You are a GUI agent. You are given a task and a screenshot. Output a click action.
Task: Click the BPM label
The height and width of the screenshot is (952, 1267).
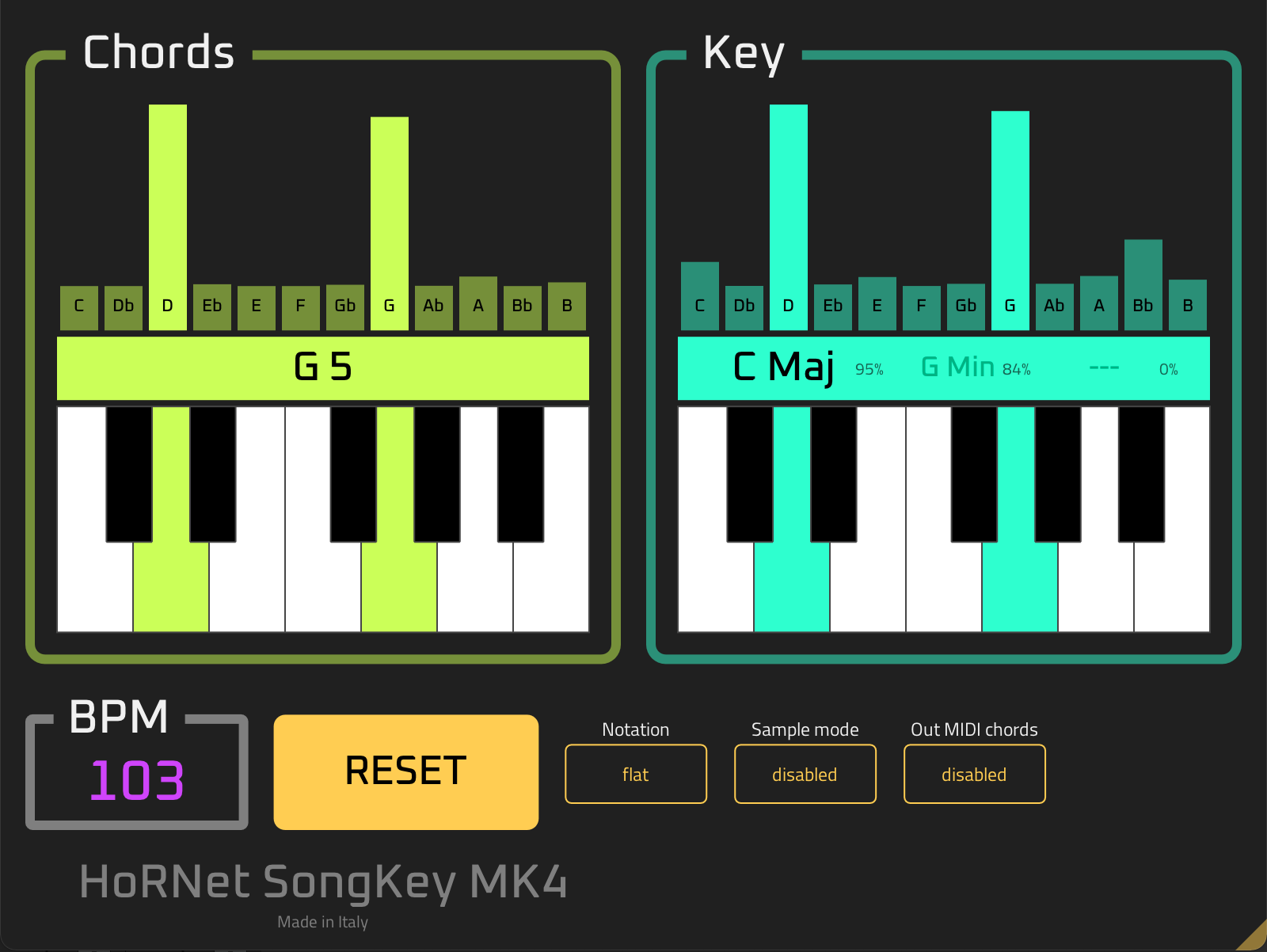pyautogui.click(x=119, y=717)
